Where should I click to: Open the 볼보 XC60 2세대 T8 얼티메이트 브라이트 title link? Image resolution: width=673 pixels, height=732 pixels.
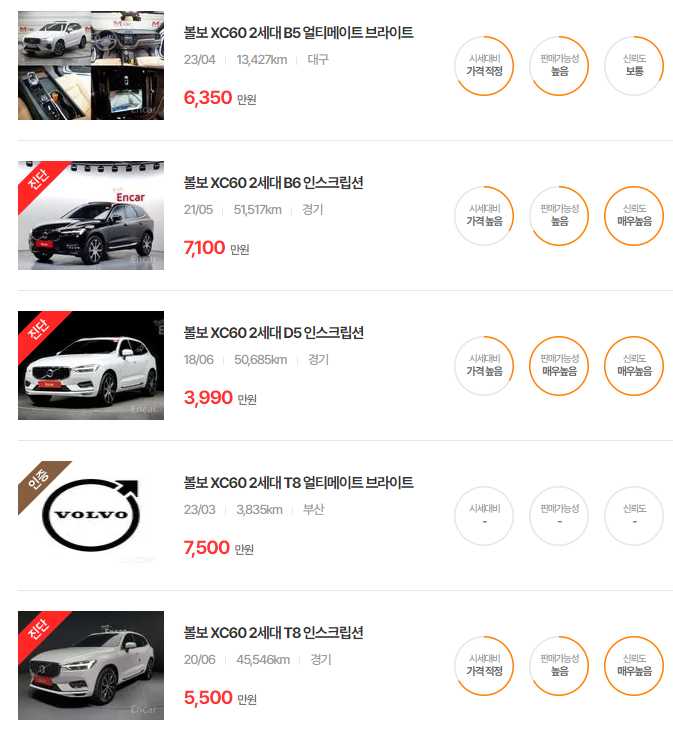point(298,482)
